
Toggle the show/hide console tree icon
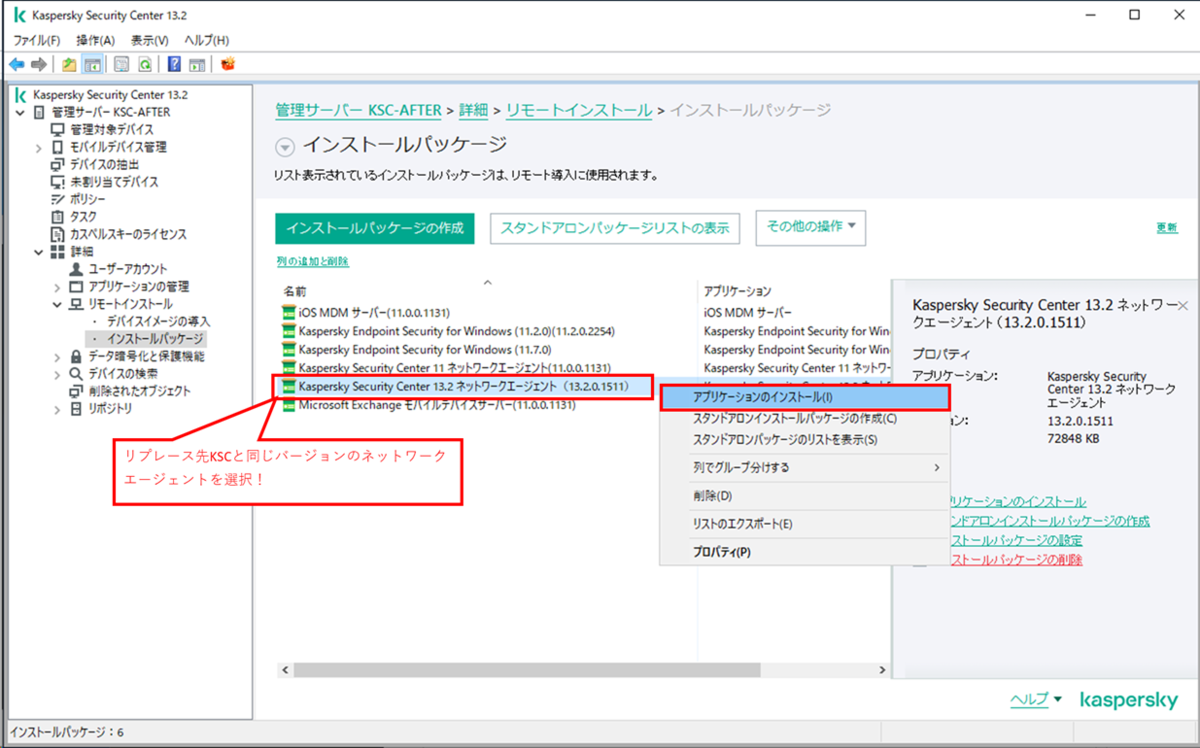91,64
